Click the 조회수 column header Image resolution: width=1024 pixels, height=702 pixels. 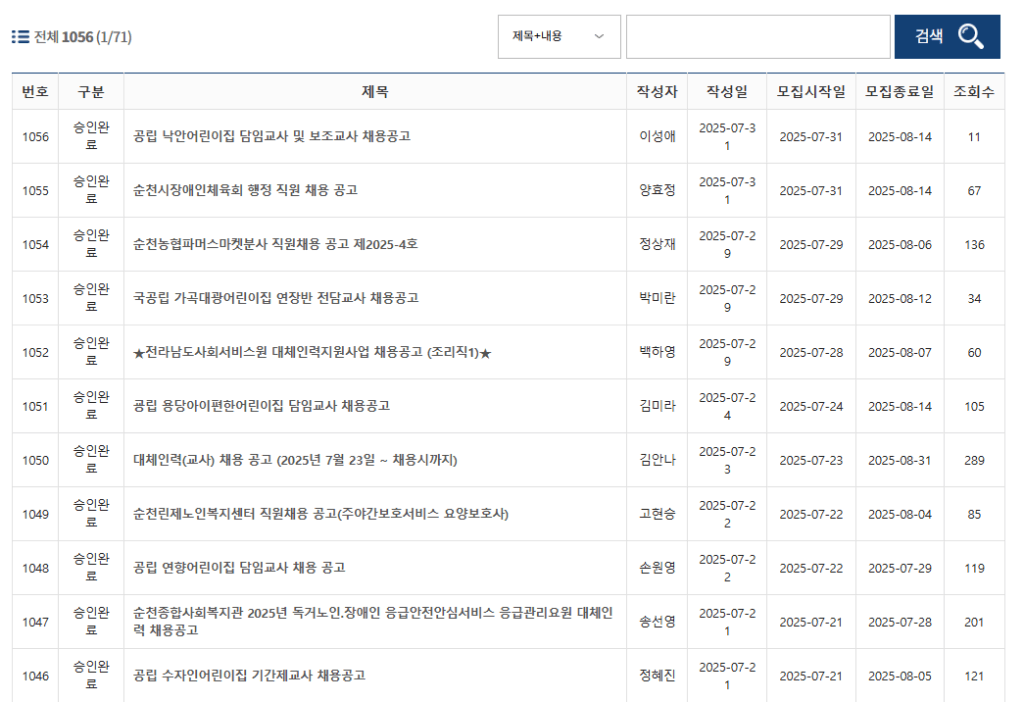(x=975, y=91)
